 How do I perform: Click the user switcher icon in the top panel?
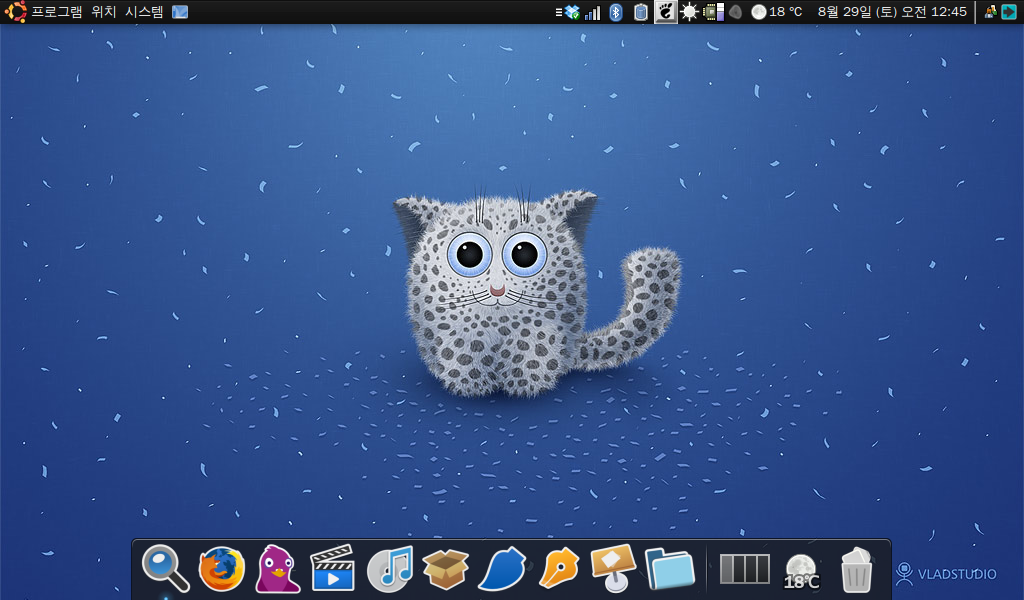point(990,12)
